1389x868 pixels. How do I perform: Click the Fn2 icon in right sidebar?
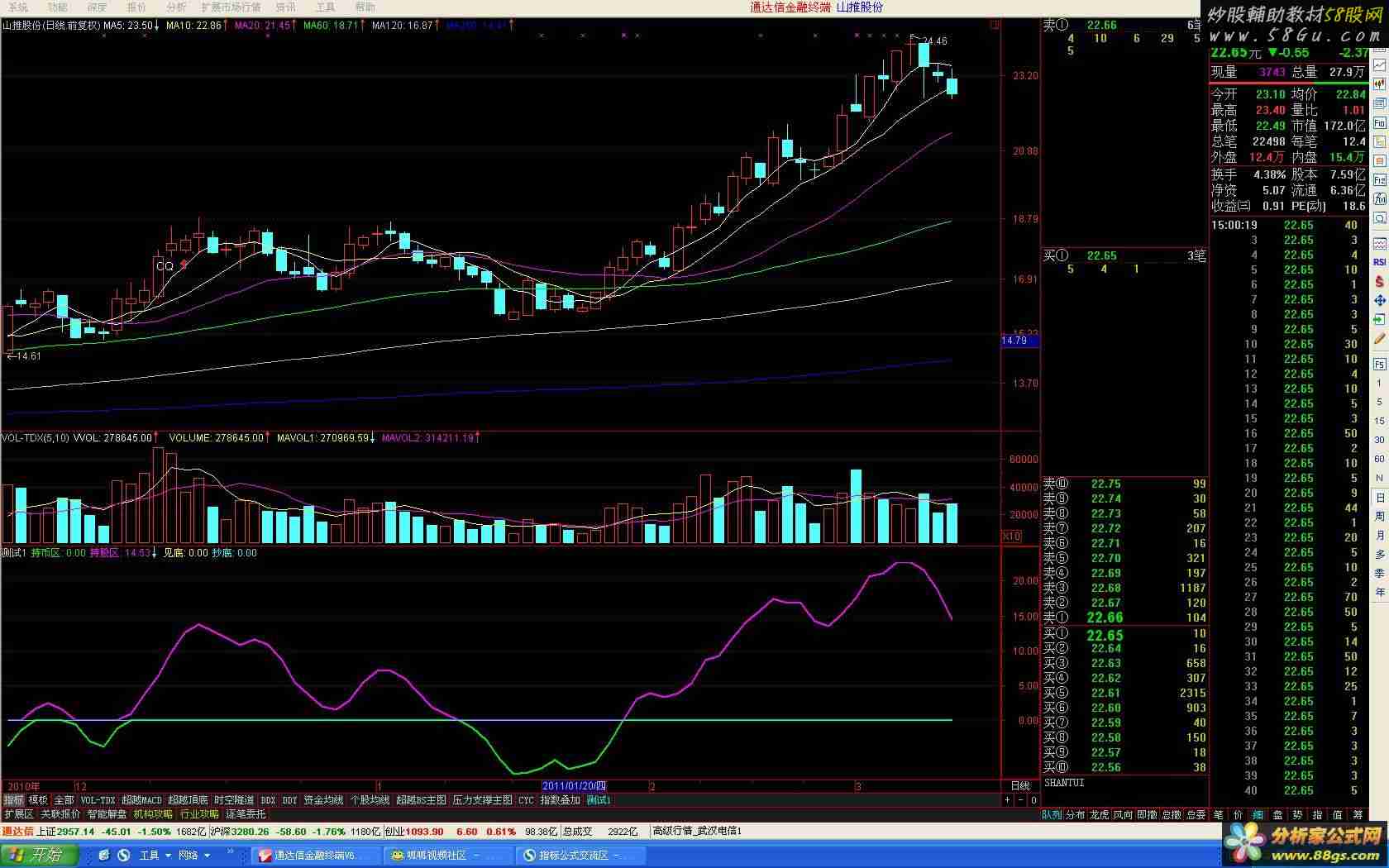(1379, 179)
